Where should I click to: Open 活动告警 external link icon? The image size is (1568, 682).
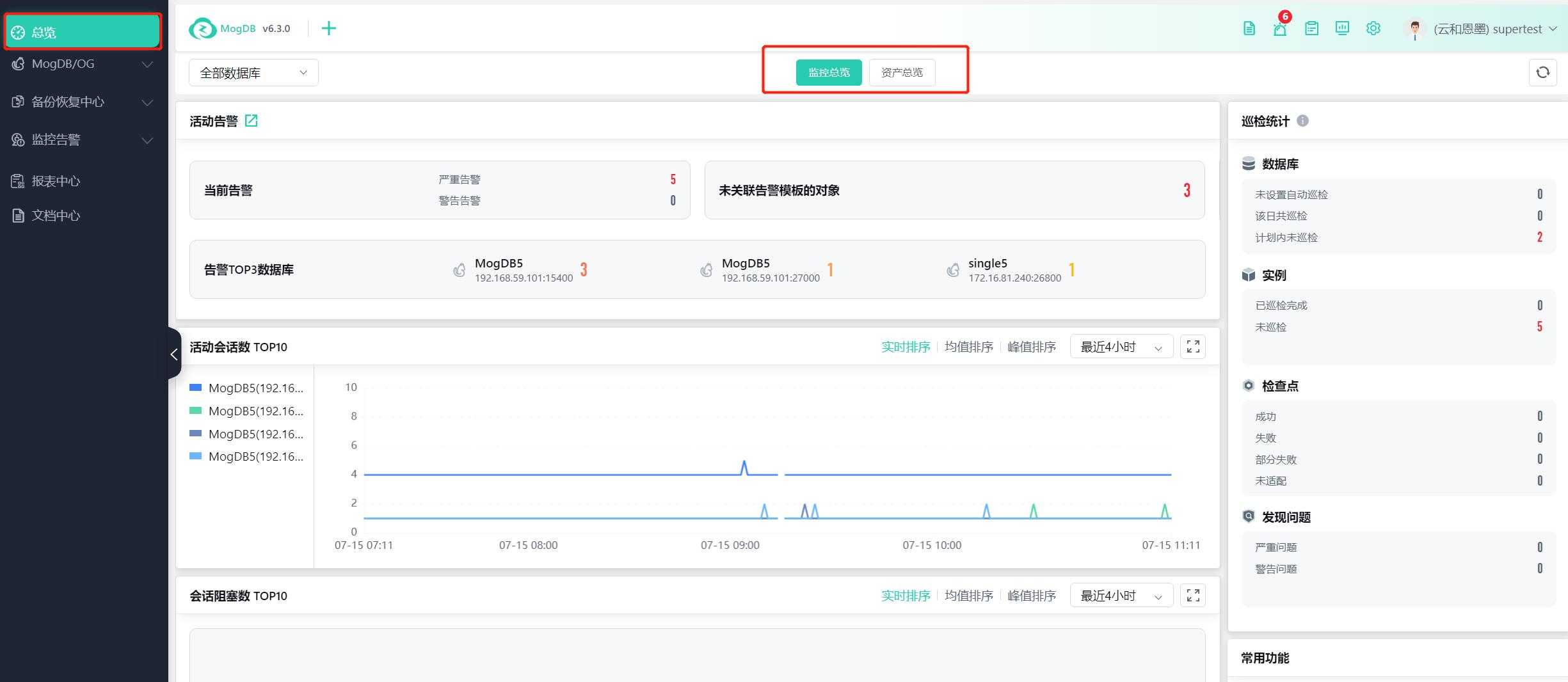[x=252, y=120]
